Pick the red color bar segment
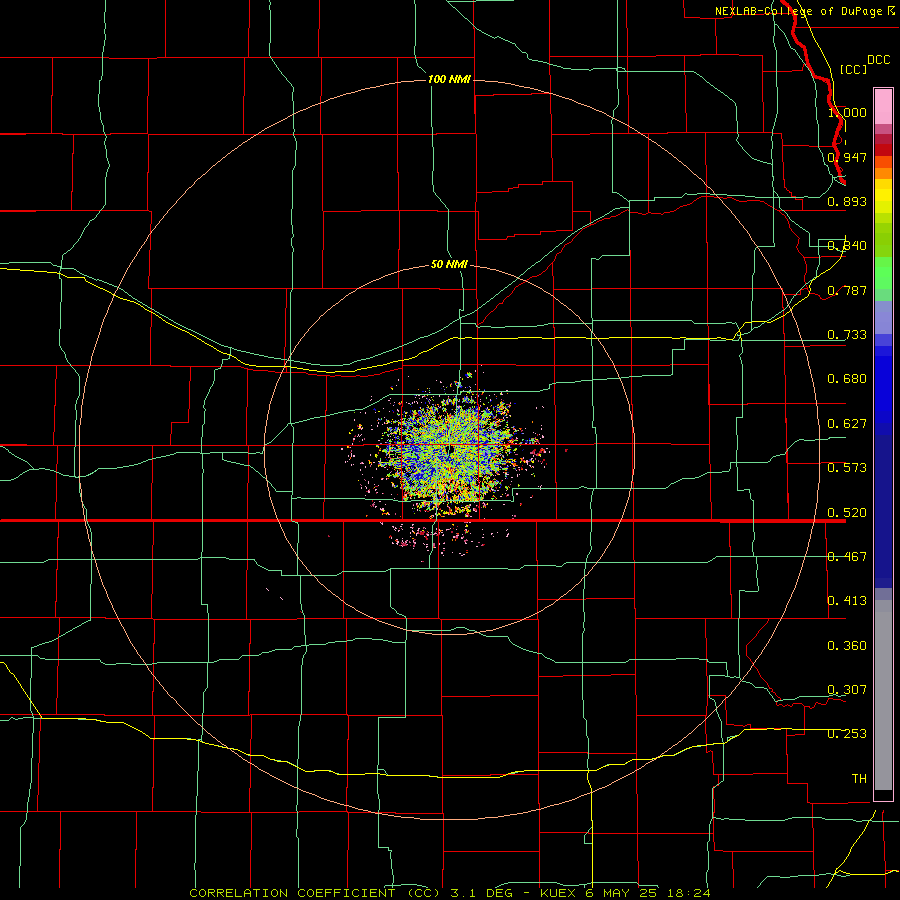 tap(883, 150)
